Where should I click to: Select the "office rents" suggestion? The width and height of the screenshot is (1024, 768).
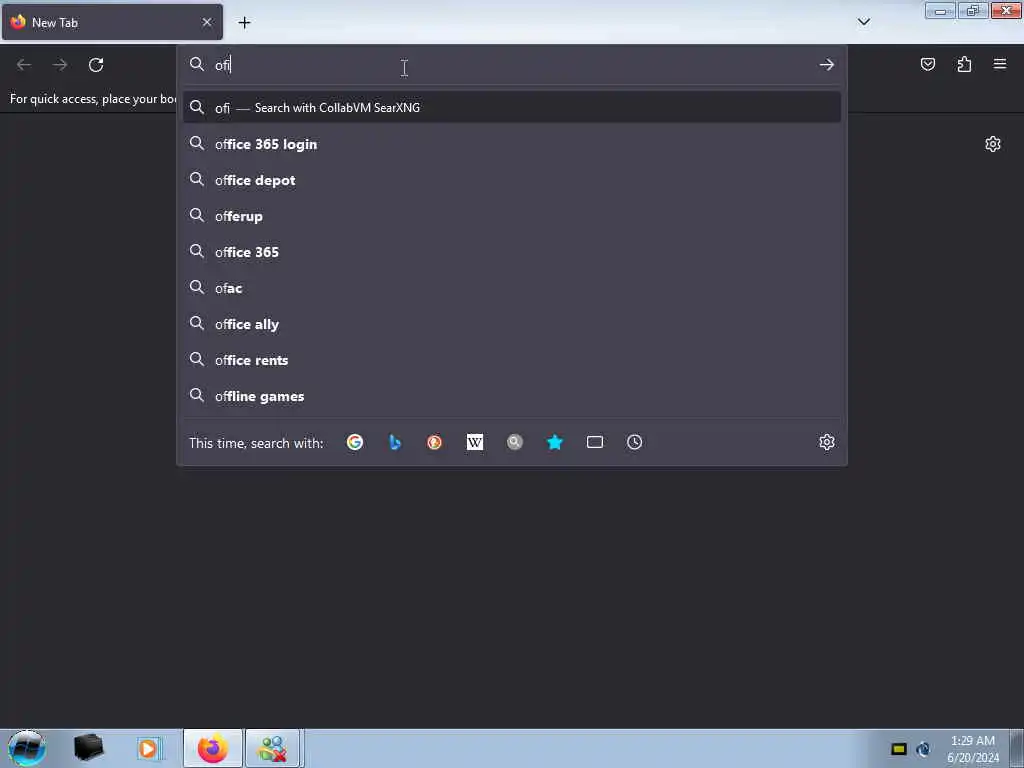point(512,360)
